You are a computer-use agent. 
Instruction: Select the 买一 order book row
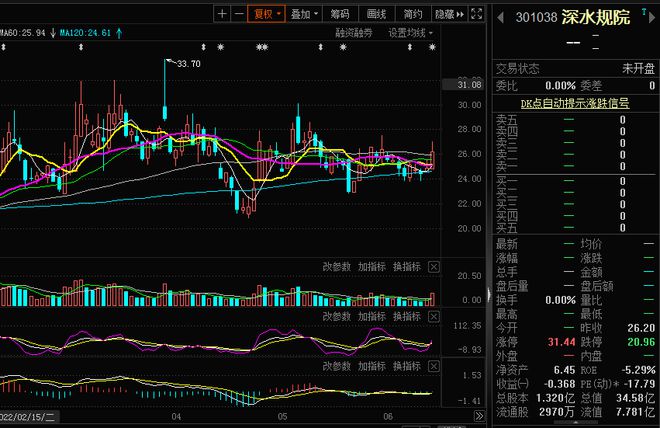(x=574, y=181)
